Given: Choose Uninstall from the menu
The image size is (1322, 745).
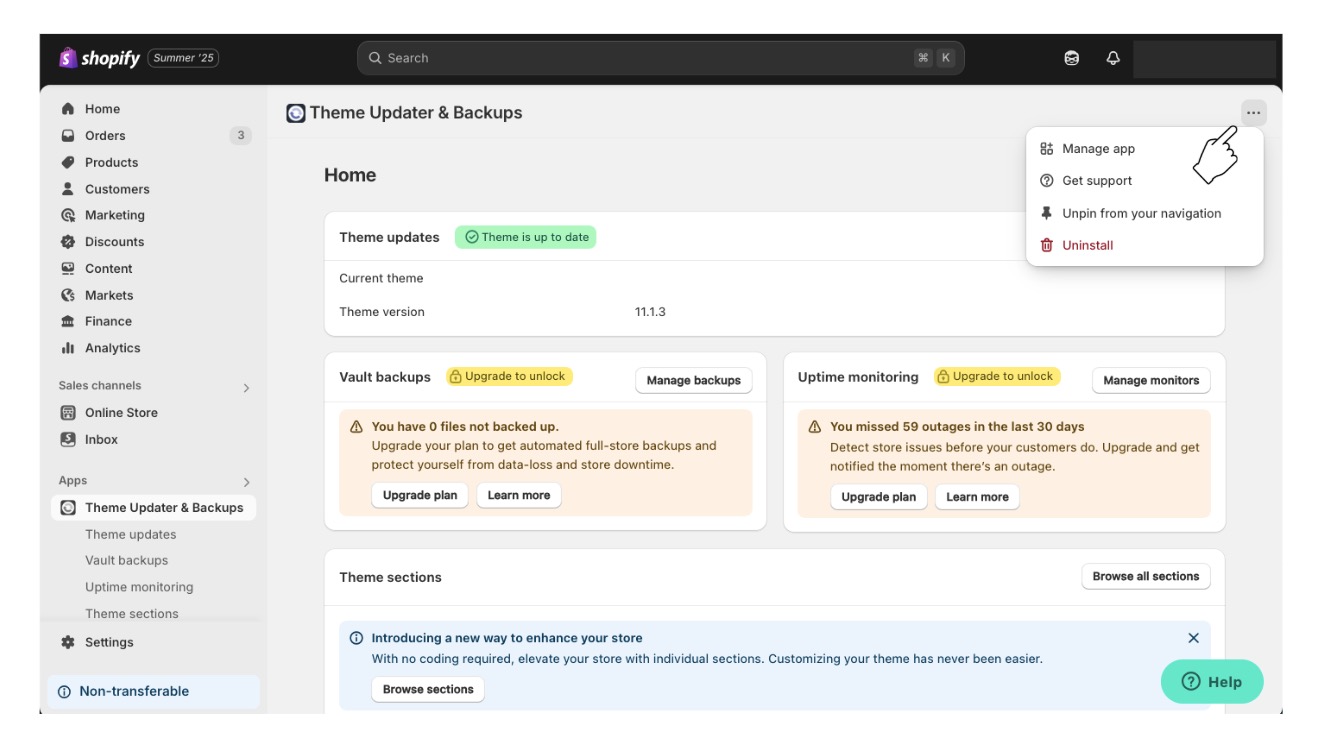Looking at the screenshot, I should click(1145, 245).
